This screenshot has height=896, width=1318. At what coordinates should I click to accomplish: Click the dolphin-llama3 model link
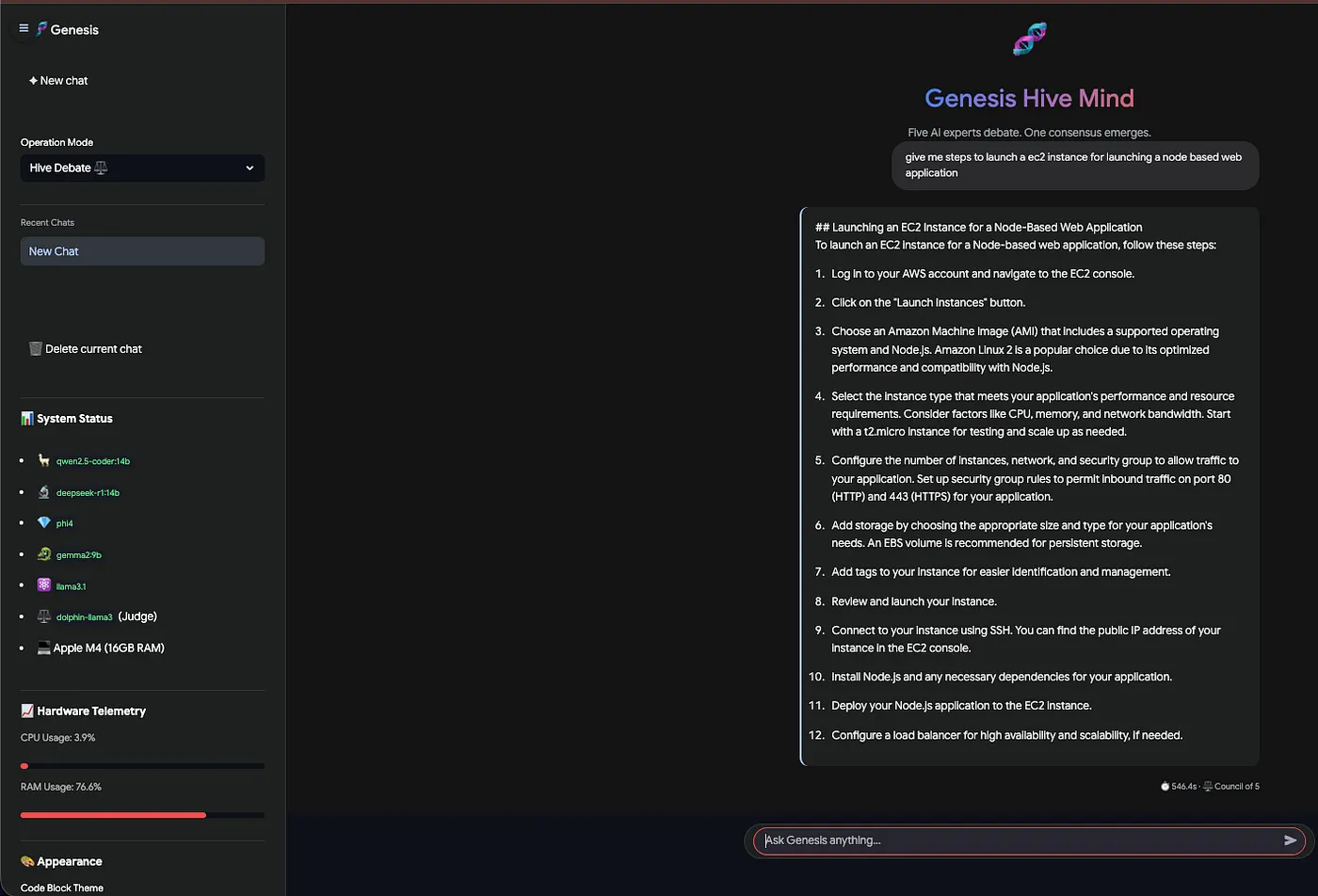tap(84, 617)
